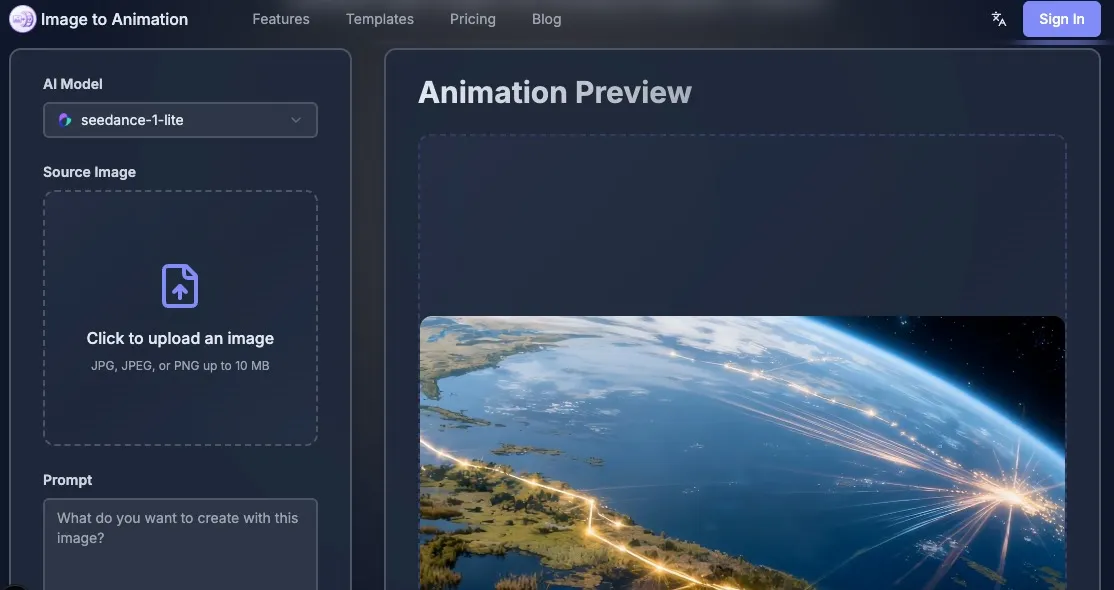Click the 'Click to upload an image' text
This screenshot has height=590, width=1114.
point(180,338)
